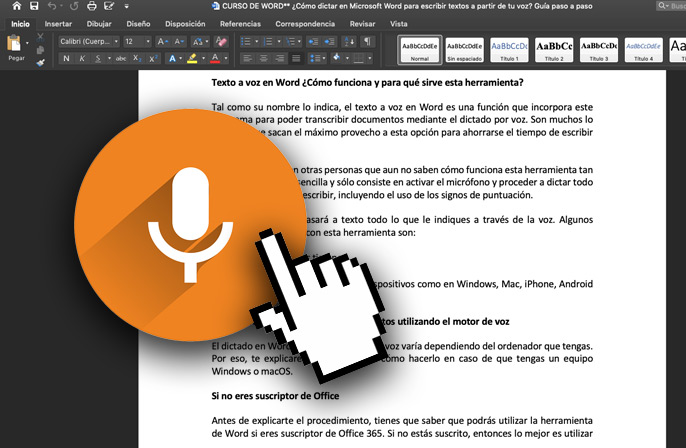Click the clear formatting eraser icon
The height and width of the screenshot is (448, 686).
point(222,41)
